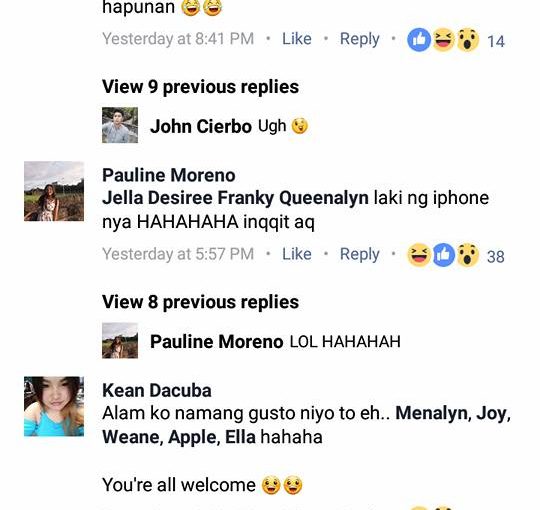Image resolution: width=540 pixels, height=510 pixels.
Task: Click the wow reaction icon beside count 14
Action: click(467, 40)
